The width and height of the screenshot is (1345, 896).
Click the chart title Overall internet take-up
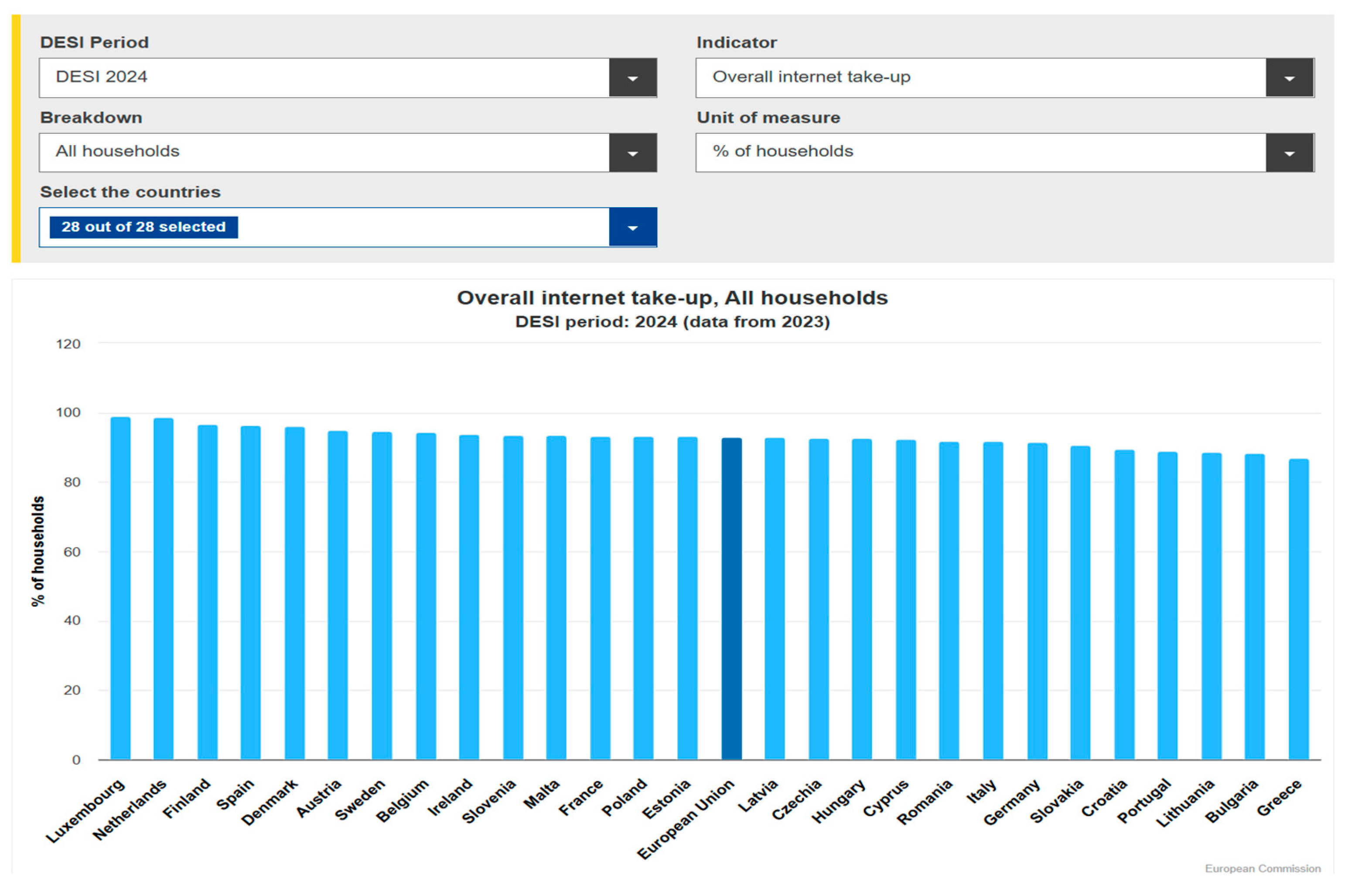point(672,298)
